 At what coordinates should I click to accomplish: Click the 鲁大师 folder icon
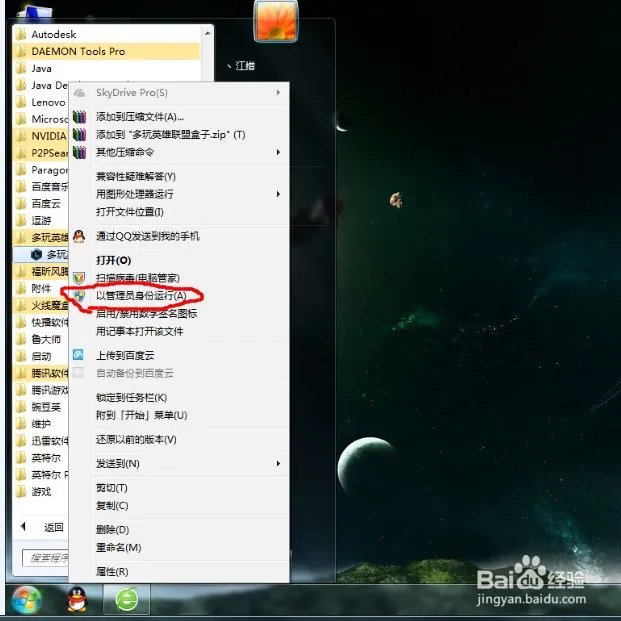[21, 339]
